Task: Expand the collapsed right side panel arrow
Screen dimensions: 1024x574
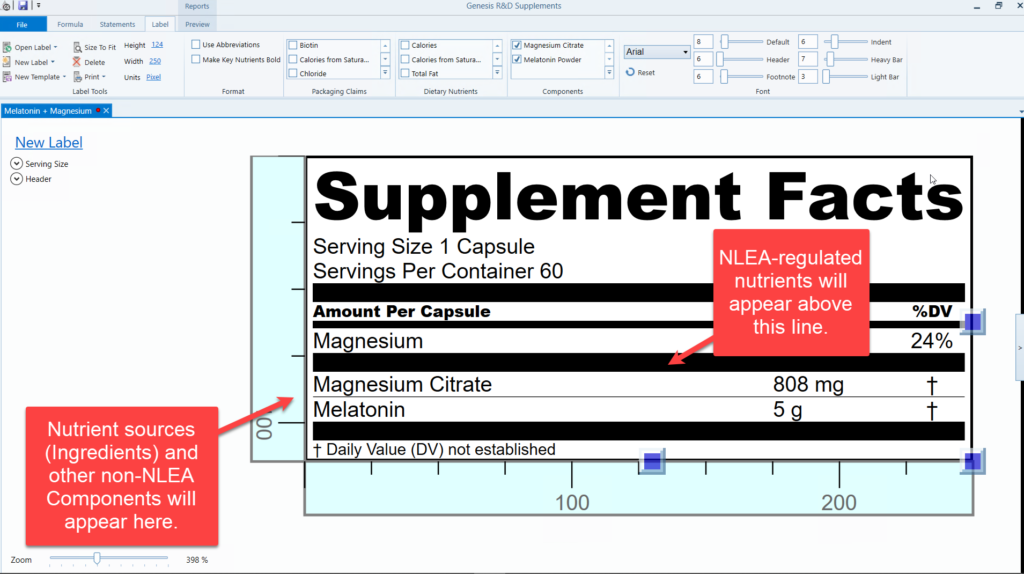Action: pyautogui.click(x=1020, y=348)
